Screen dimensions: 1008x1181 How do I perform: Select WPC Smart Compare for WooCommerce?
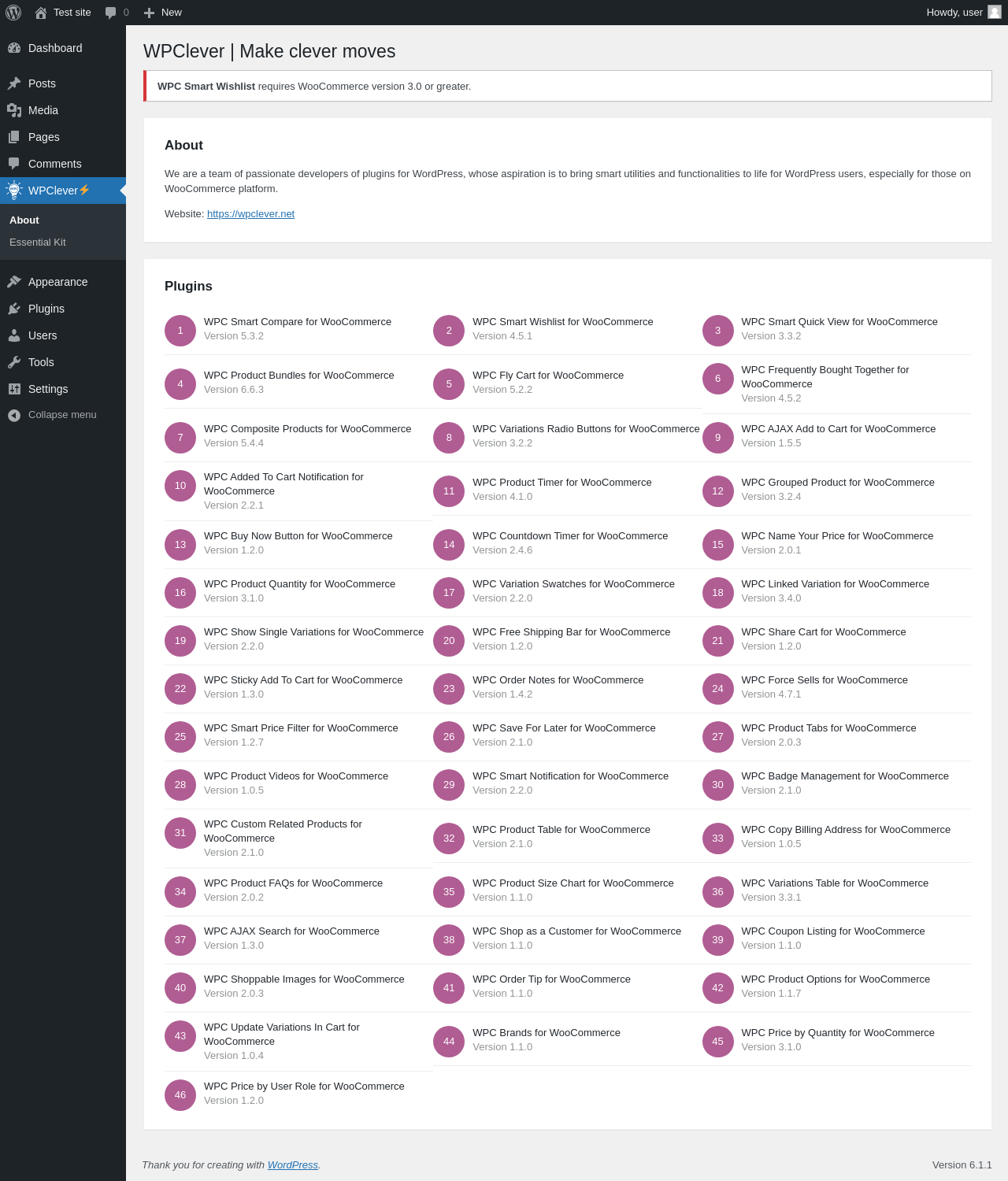point(298,322)
